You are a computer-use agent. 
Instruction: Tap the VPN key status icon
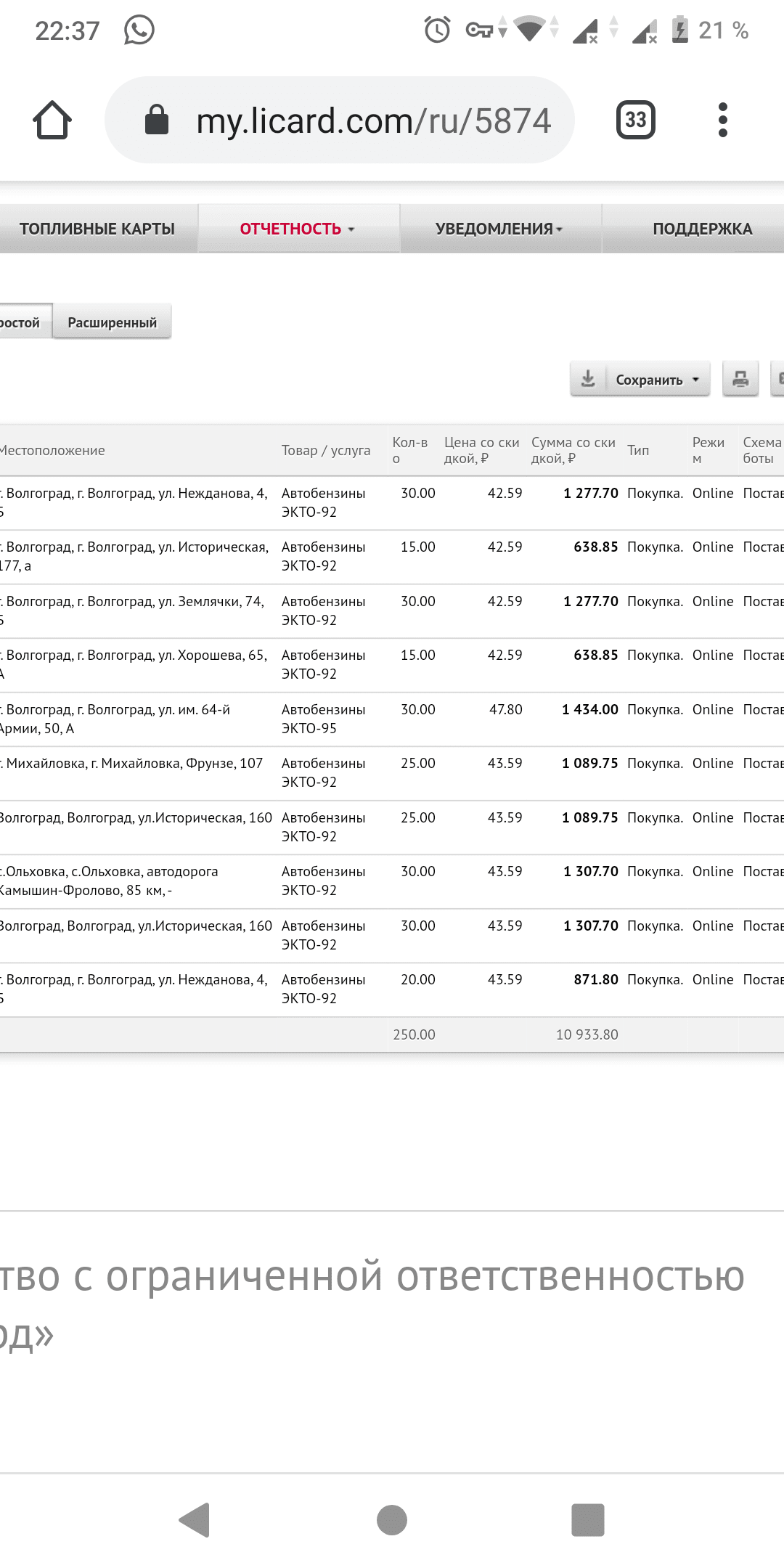pos(479,30)
